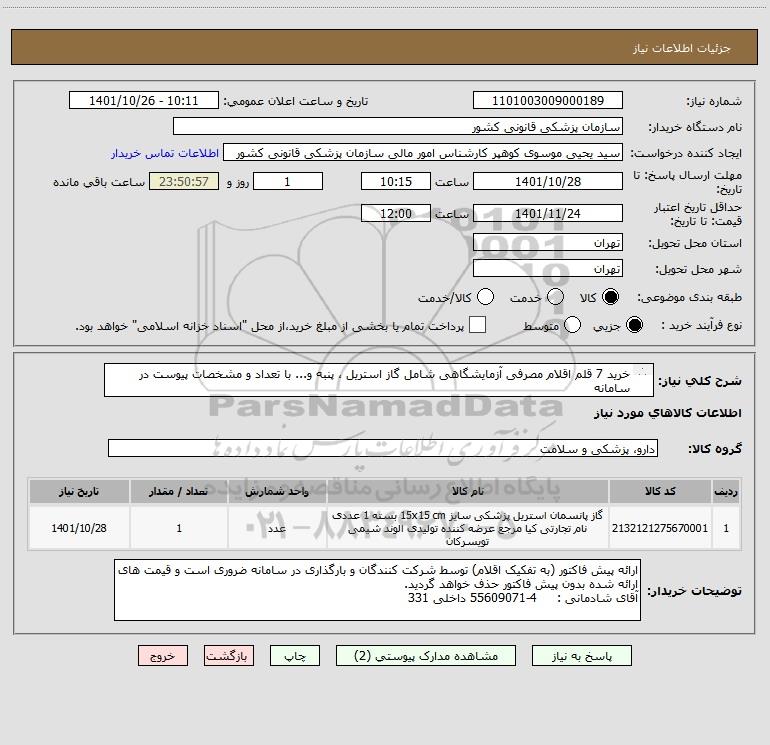Click the ردیف column header

[x=726, y=491]
